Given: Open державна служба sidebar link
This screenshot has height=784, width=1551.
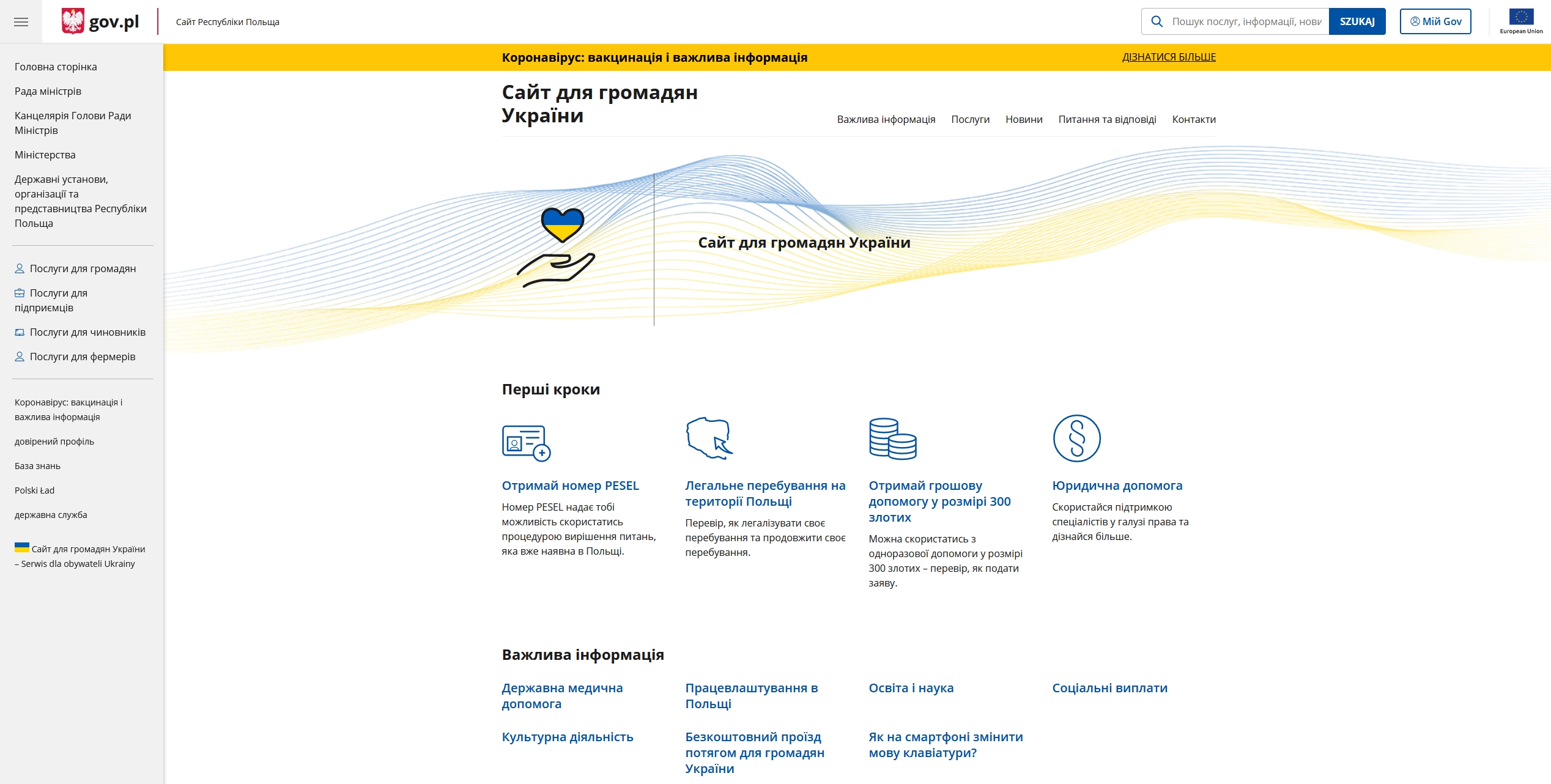Looking at the screenshot, I should click(51, 515).
